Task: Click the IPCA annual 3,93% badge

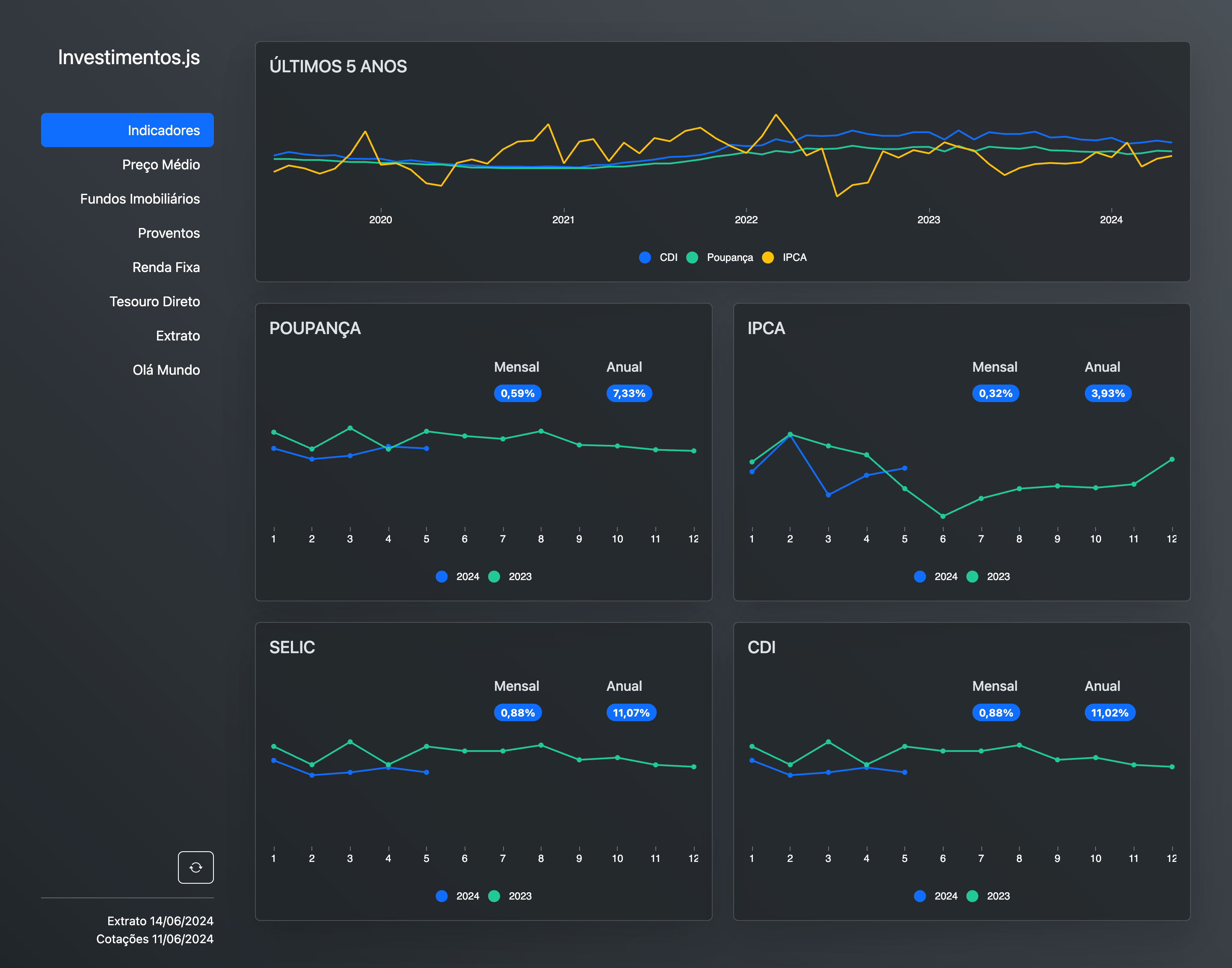Action: (x=1108, y=394)
